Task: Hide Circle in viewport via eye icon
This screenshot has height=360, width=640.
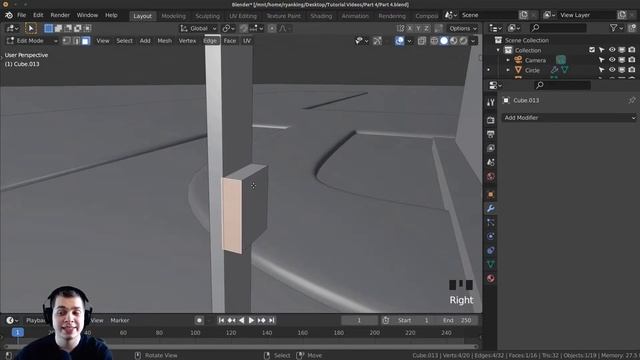Action: point(612,70)
